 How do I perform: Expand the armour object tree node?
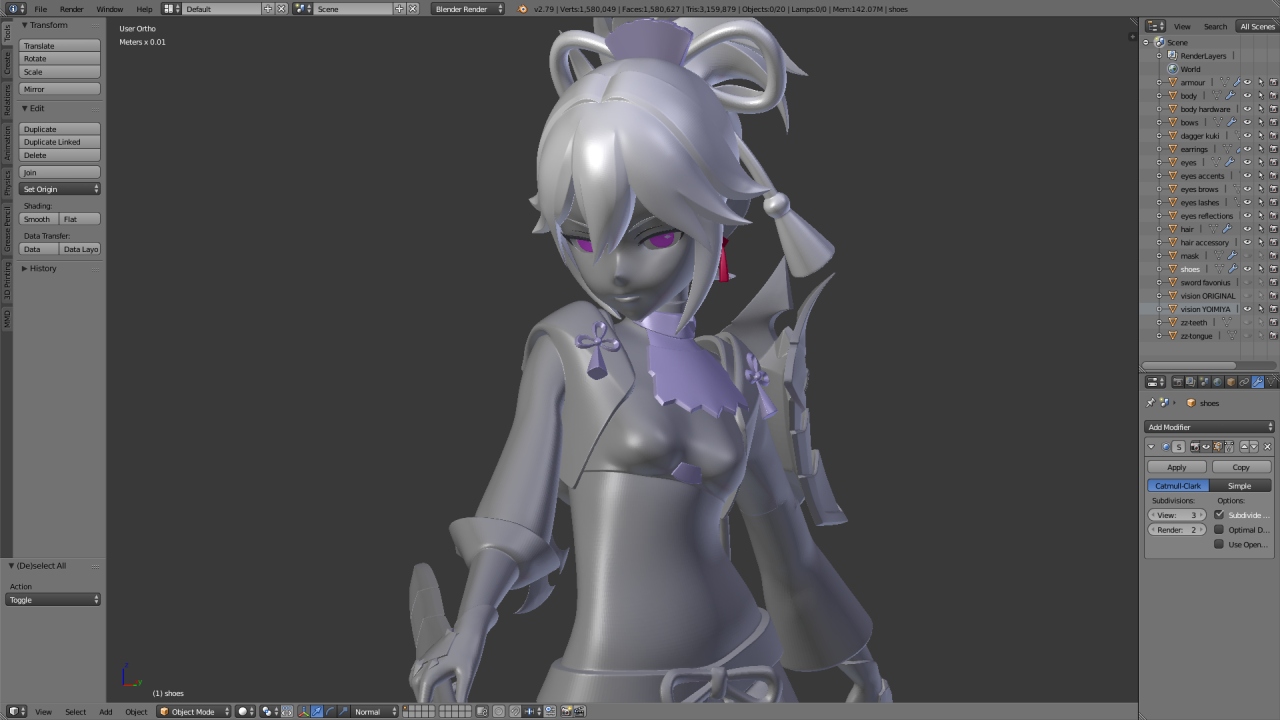click(1160, 82)
